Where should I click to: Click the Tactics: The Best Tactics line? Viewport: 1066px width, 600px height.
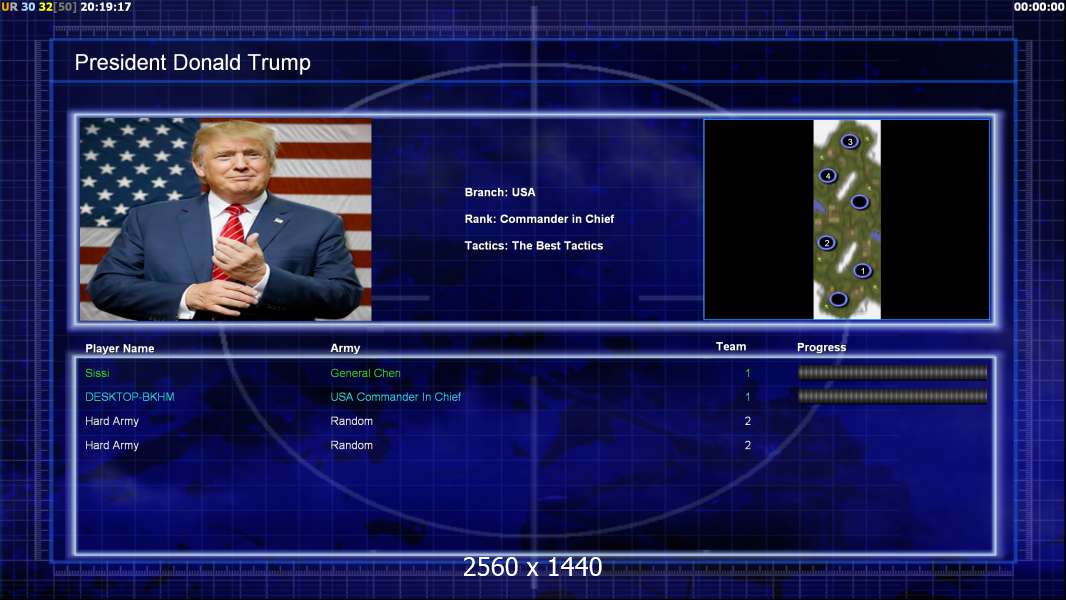point(534,246)
